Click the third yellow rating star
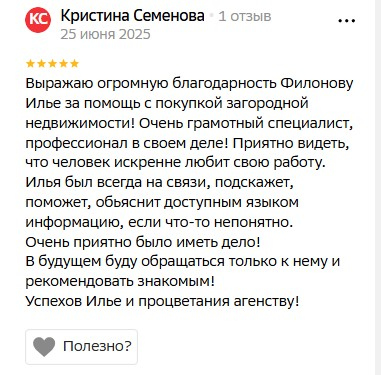 52,63
